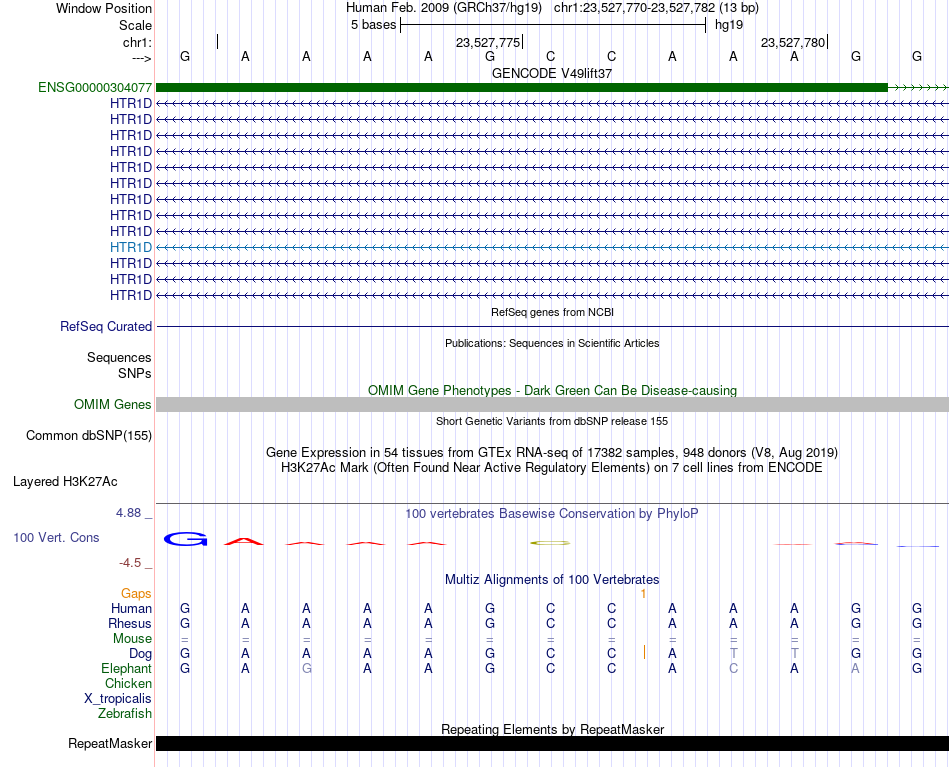Click the 5 bases scale text

coord(373,25)
